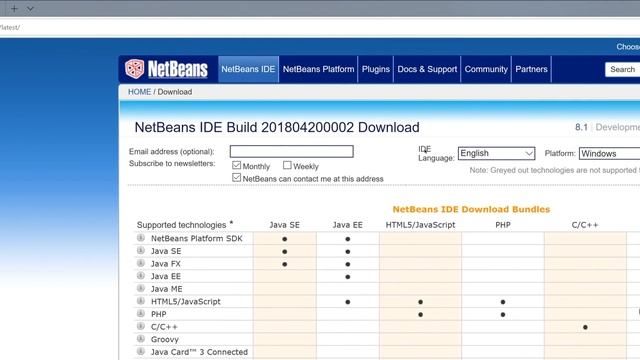Click the Java FX row label

pos(166,264)
